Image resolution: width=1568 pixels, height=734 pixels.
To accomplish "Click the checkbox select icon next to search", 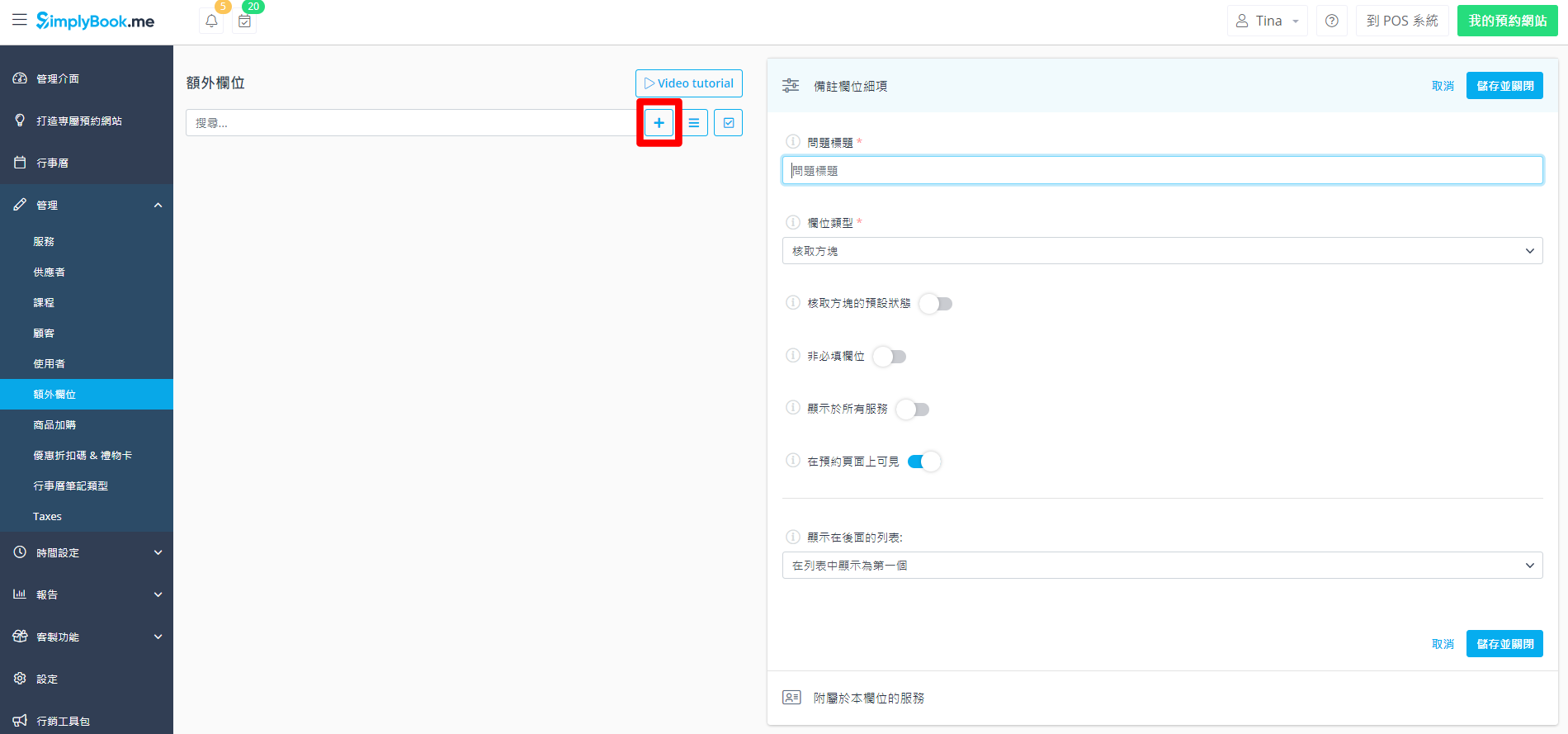I will click(729, 123).
